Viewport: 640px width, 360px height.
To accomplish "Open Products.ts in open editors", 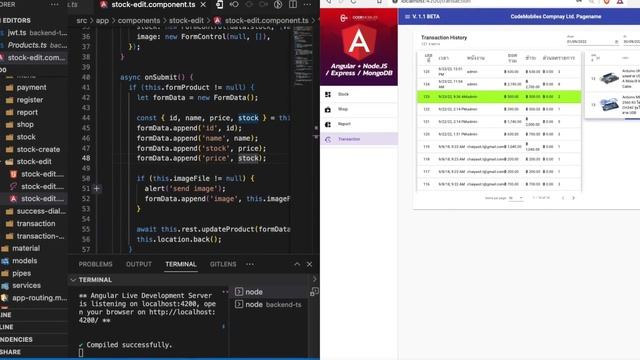I will [34, 45].
